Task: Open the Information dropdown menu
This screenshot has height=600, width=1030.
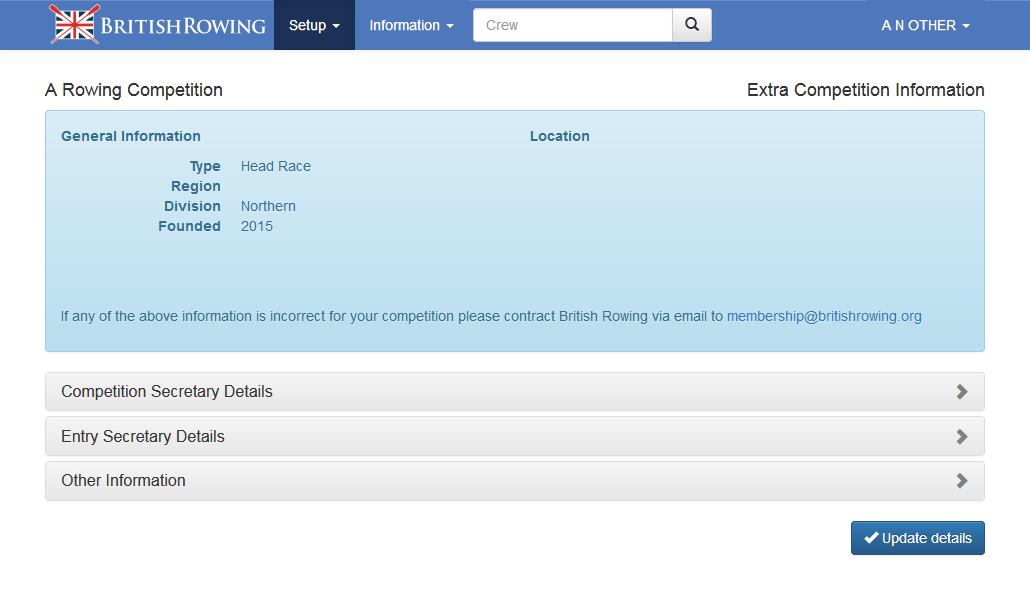Action: tap(411, 25)
